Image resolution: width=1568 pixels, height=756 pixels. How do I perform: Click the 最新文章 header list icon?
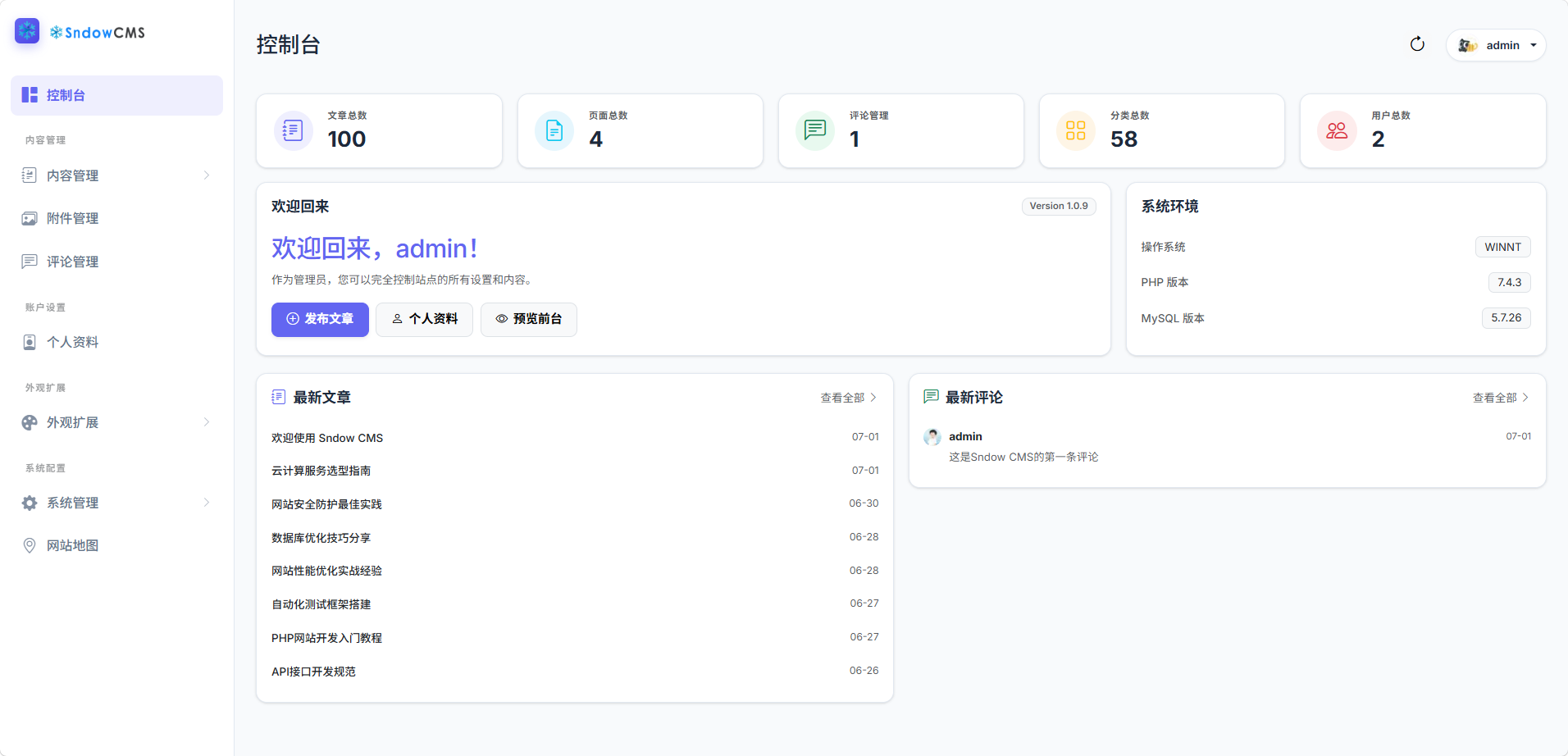coord(279,397)
